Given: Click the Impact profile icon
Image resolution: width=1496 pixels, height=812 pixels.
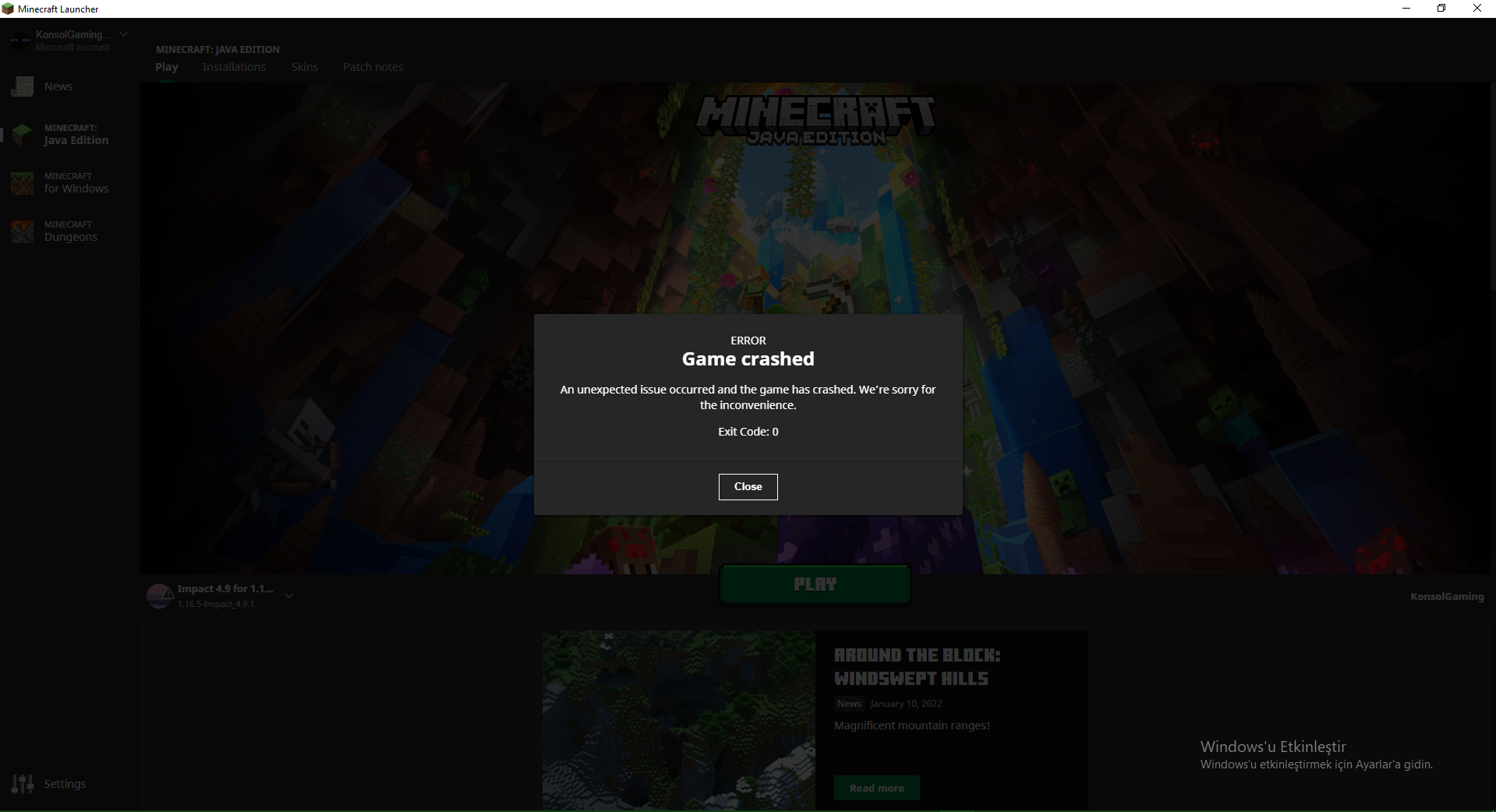Looking at the screenshot, I should [x=158, y=595].
